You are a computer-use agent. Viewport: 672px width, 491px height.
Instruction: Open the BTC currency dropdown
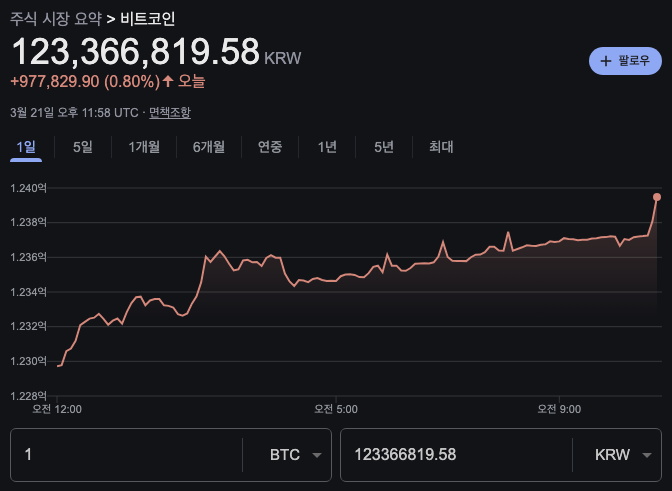(296, 455)
